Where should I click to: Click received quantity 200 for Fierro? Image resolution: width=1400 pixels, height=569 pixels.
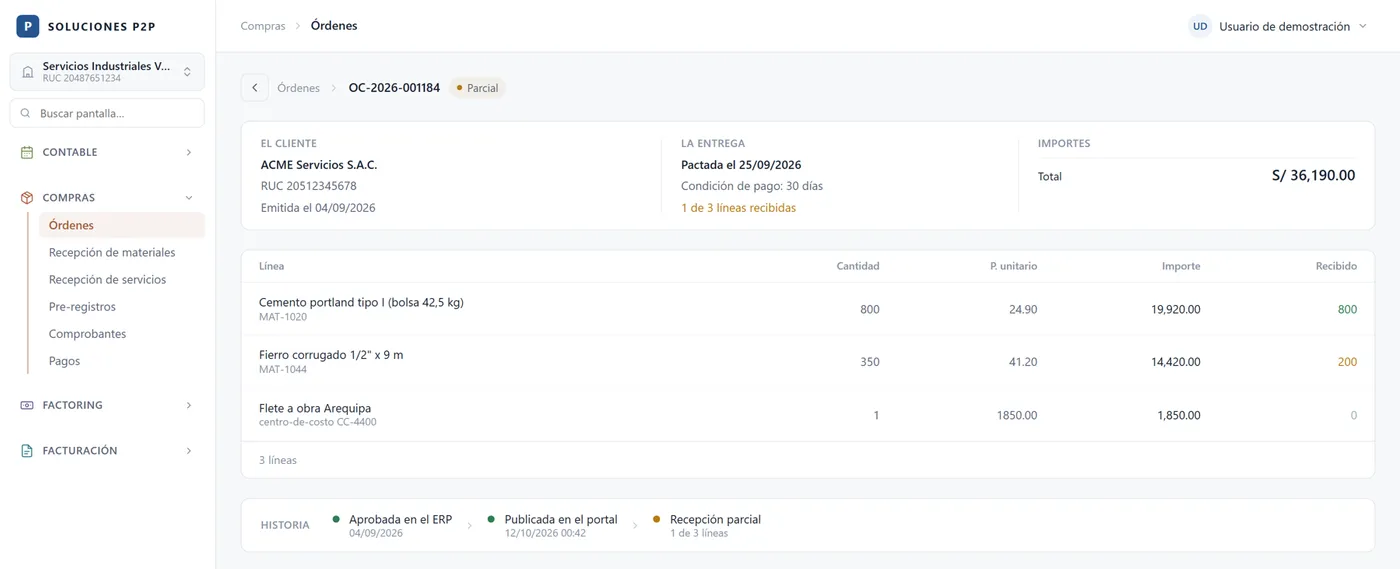click(1347, 362)
